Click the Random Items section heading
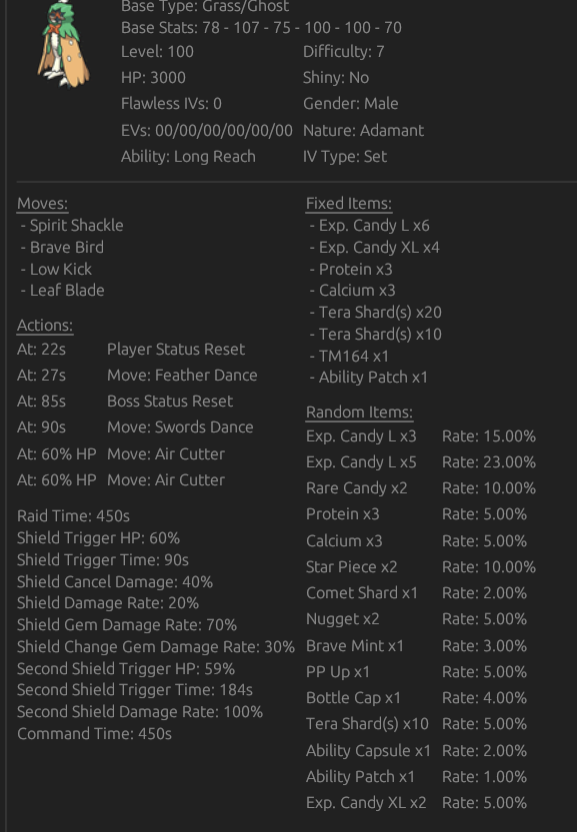577x832 pixels. click(x=359, y=412)
